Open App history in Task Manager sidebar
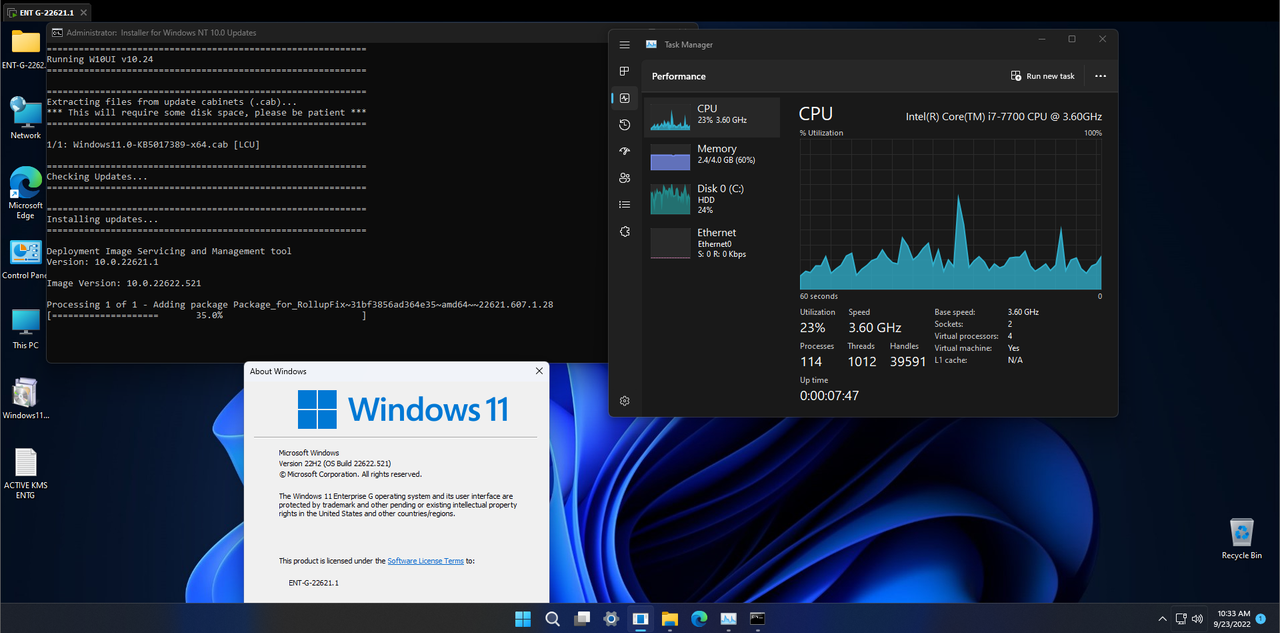 pyautogui.click(x=624, y=125)
